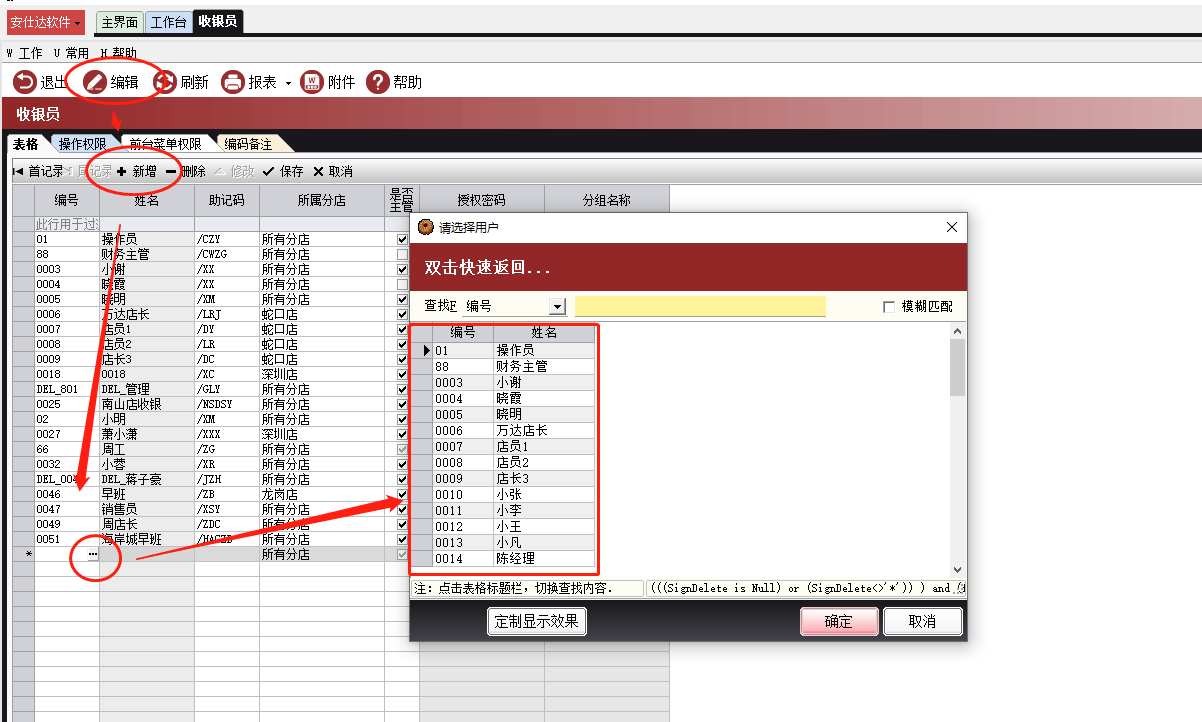
Task: Open the H 帮助 menu
Action: click(x=118, y=53)
